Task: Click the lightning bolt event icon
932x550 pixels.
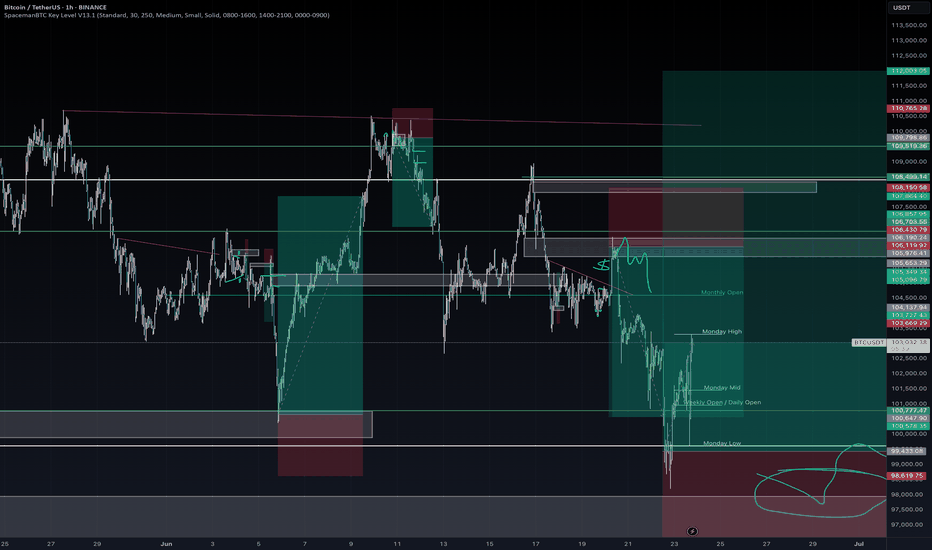Action: pyautogui.click(x=692, y=531)
